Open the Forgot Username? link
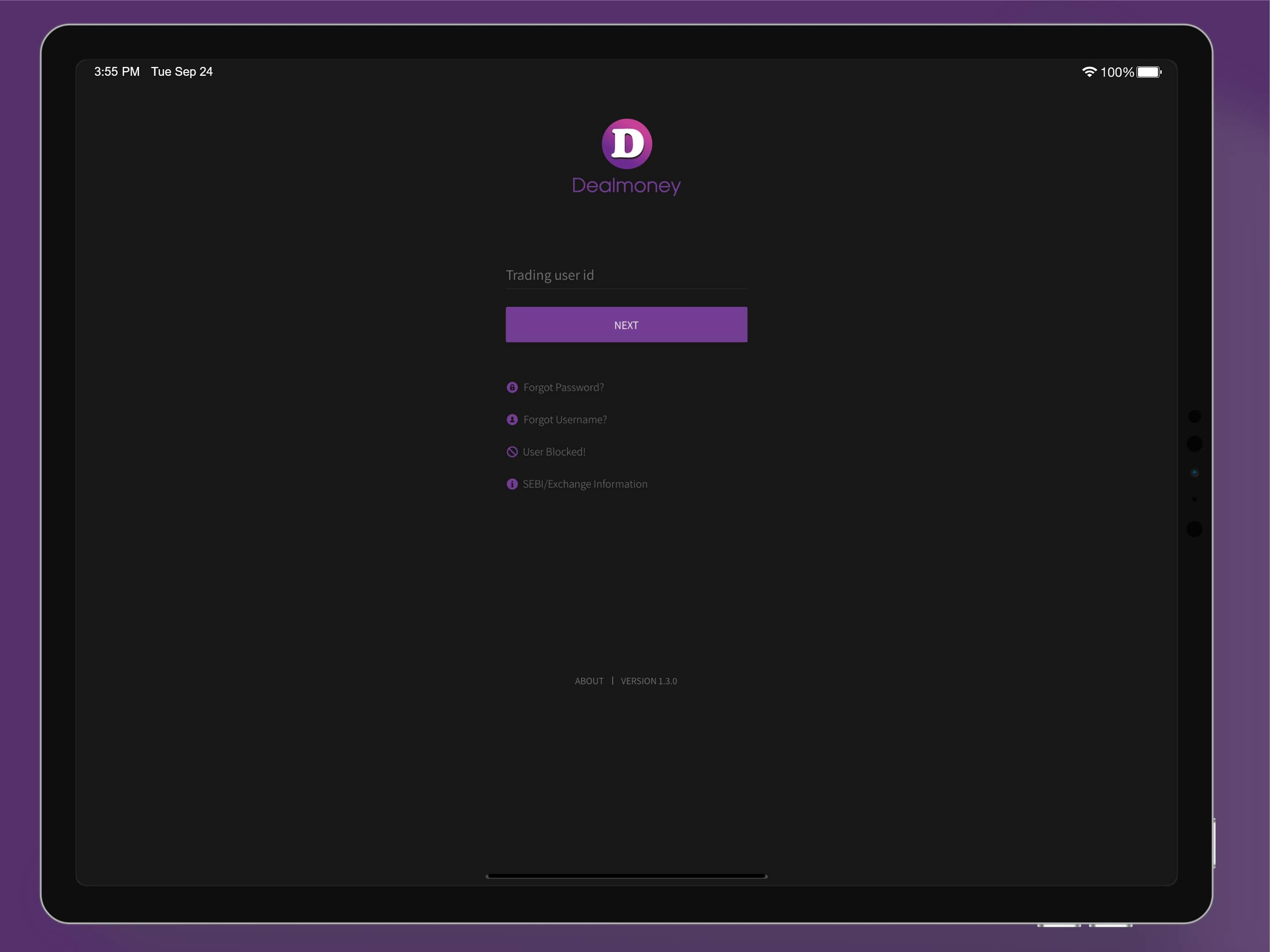 (565, 420)
